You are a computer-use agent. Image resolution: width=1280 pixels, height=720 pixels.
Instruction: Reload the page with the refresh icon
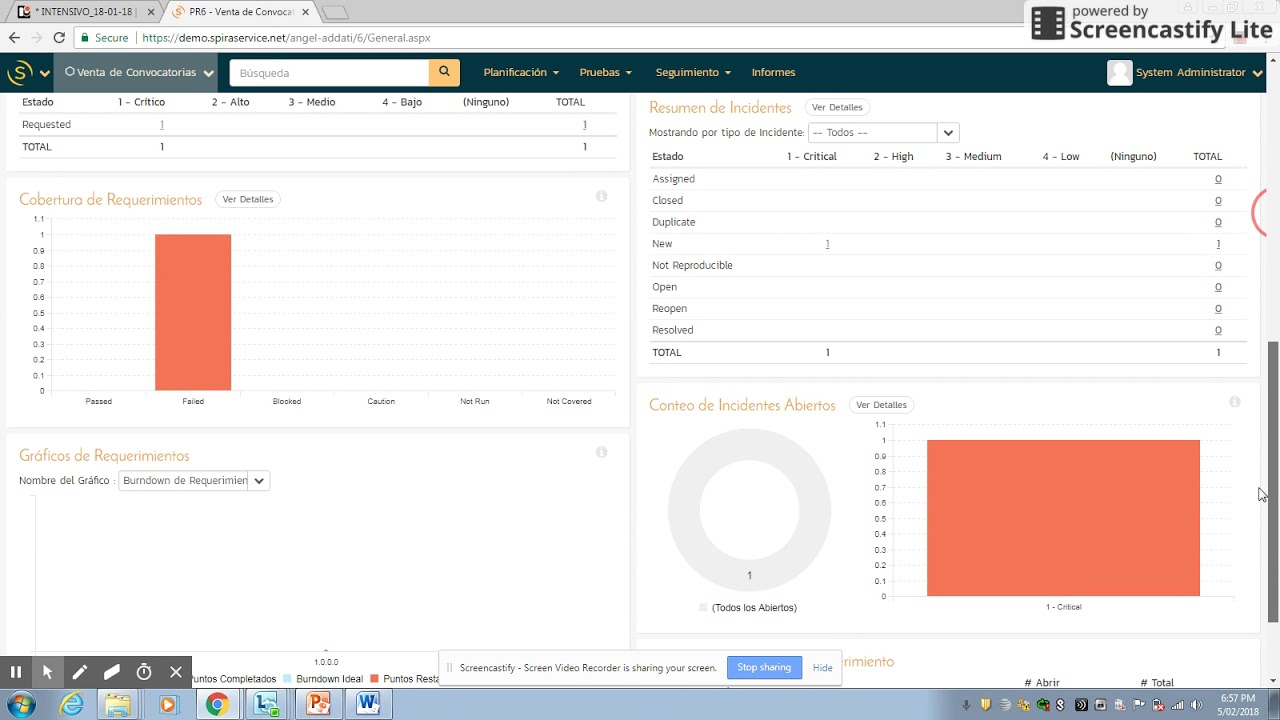59,37
